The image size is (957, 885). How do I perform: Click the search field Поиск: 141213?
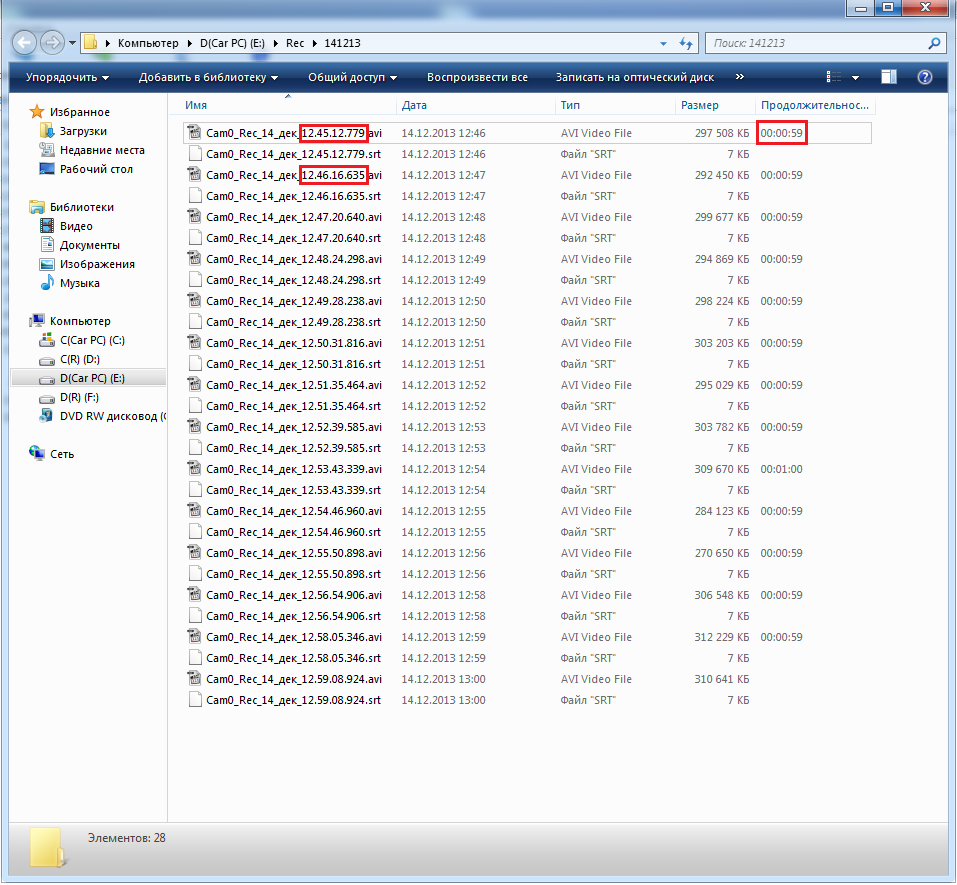[815, 44]
